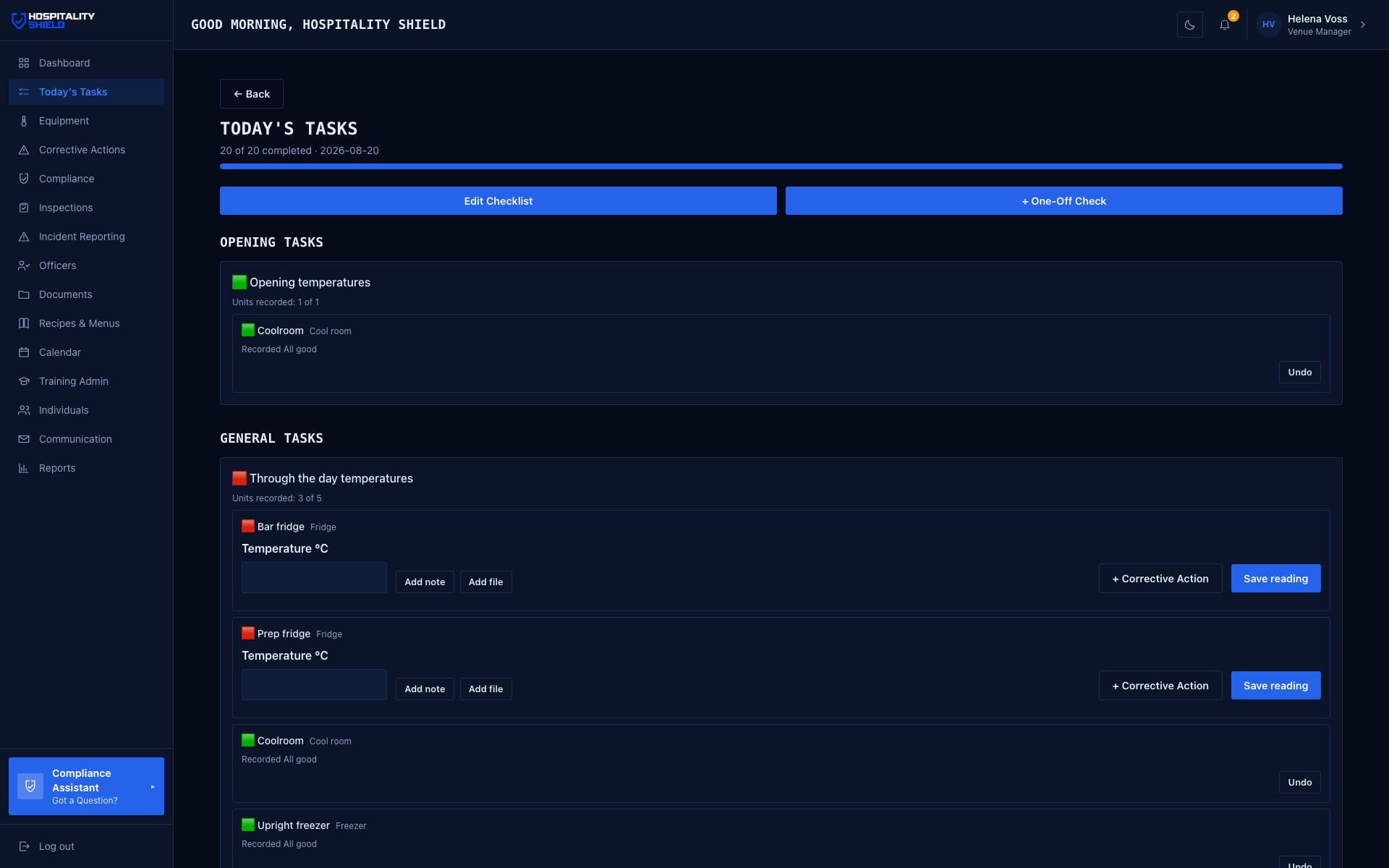
Task: Click the Back button
Action: [x=251, y=94]
